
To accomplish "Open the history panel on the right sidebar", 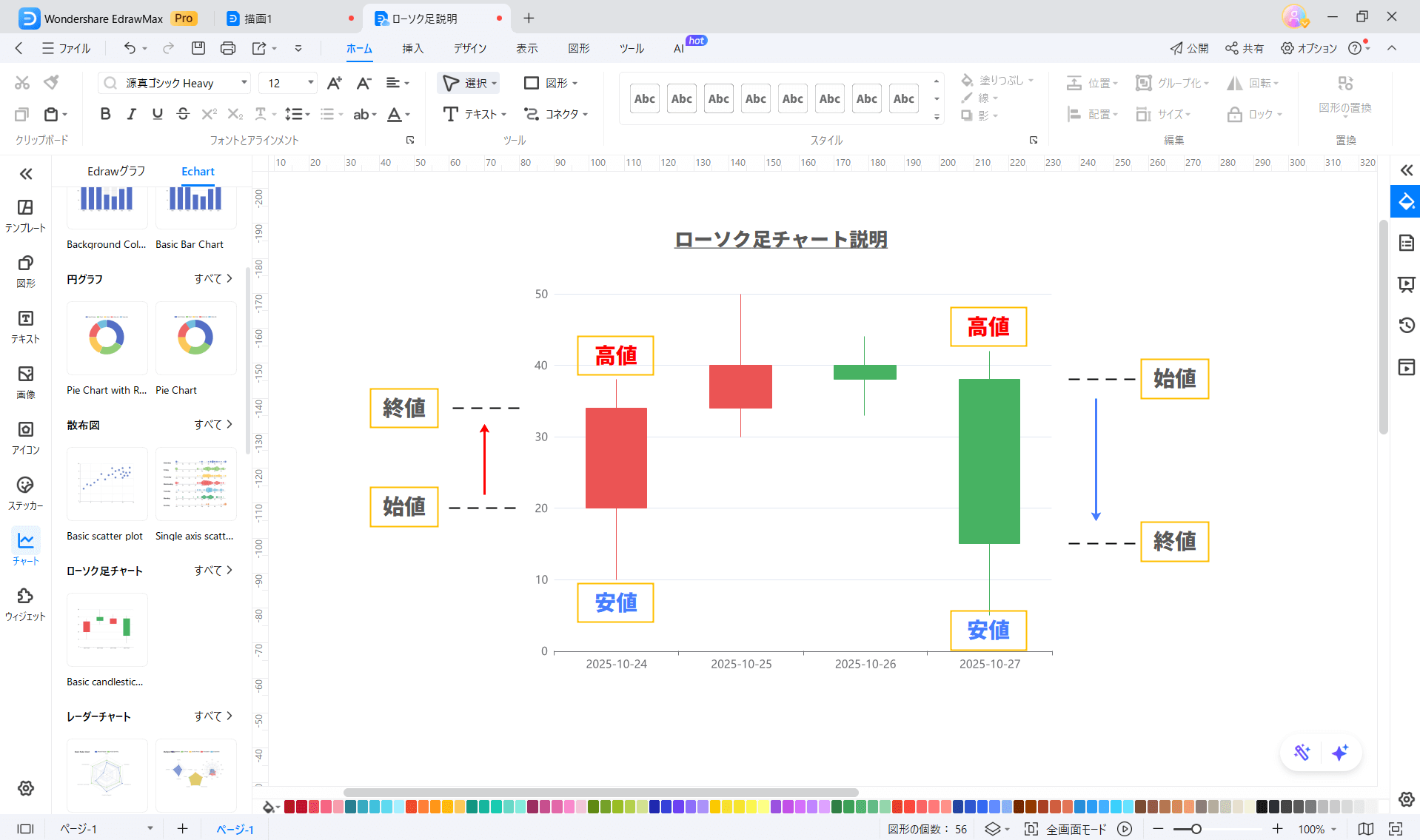I will (x=1406, y=325).
